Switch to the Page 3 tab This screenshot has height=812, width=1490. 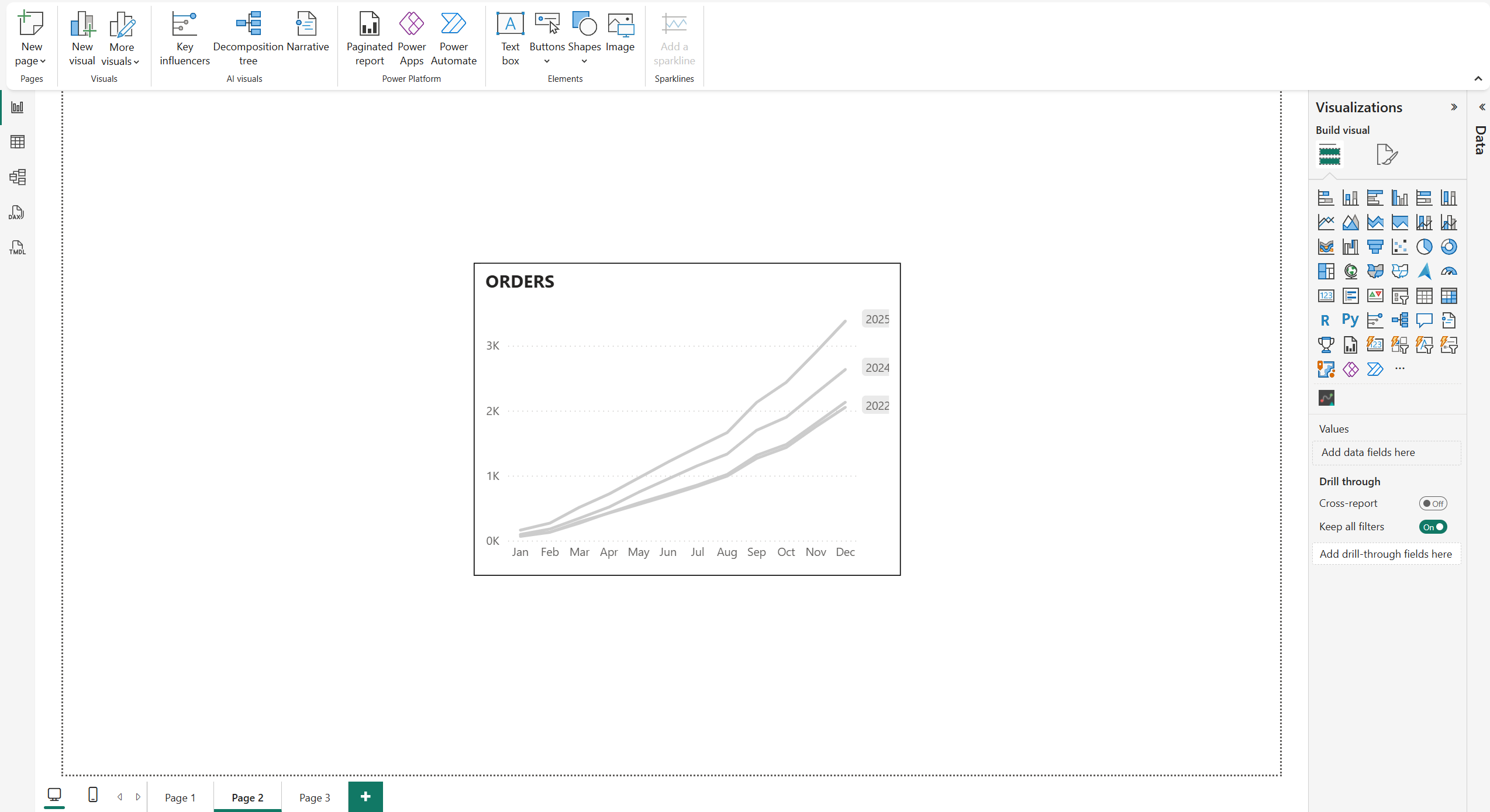(x=315, y=797)
